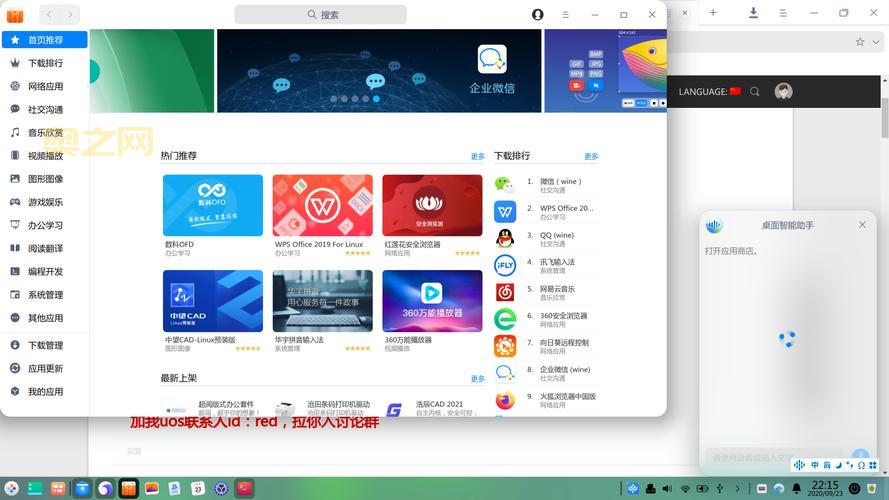The height and width of the screenshot is (500, 889).
Task: Click the browser download icon
Action: click(753, 12)
